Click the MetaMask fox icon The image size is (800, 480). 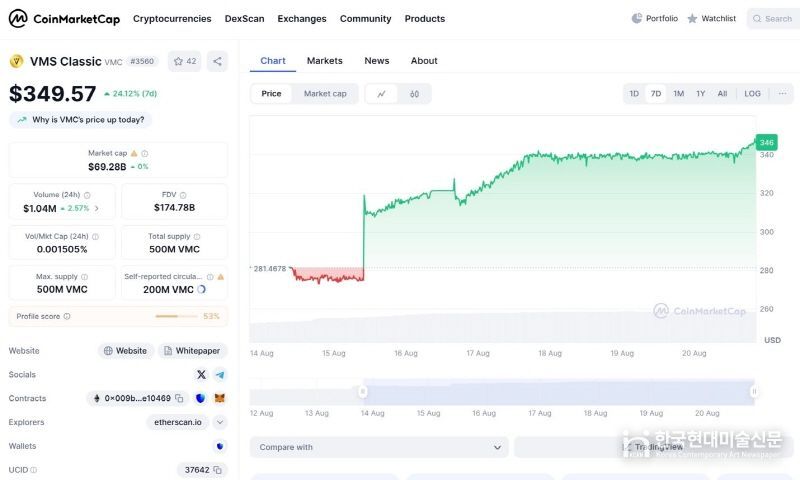220,398
